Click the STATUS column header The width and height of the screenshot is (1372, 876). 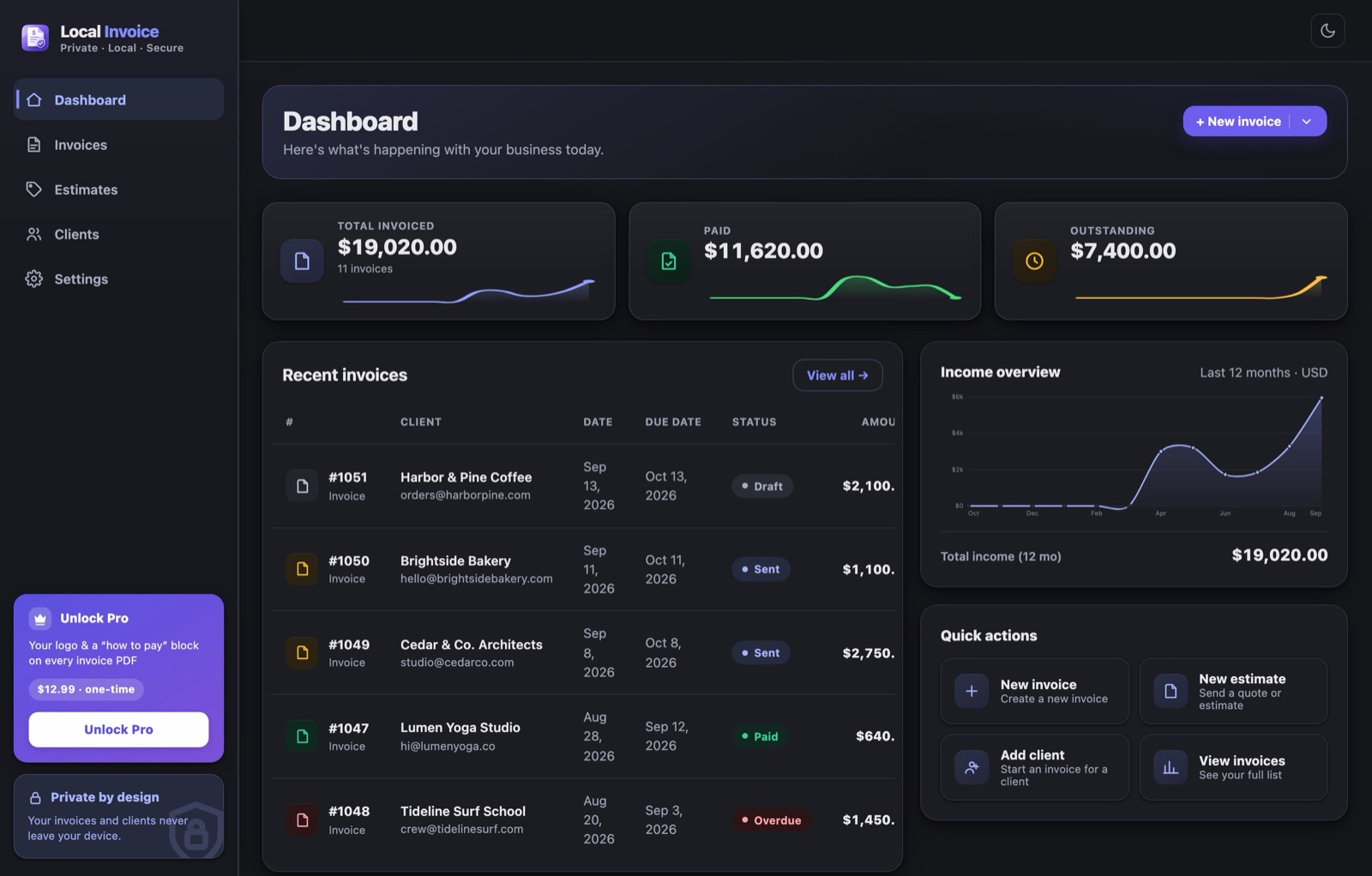[x=754, y=422]
